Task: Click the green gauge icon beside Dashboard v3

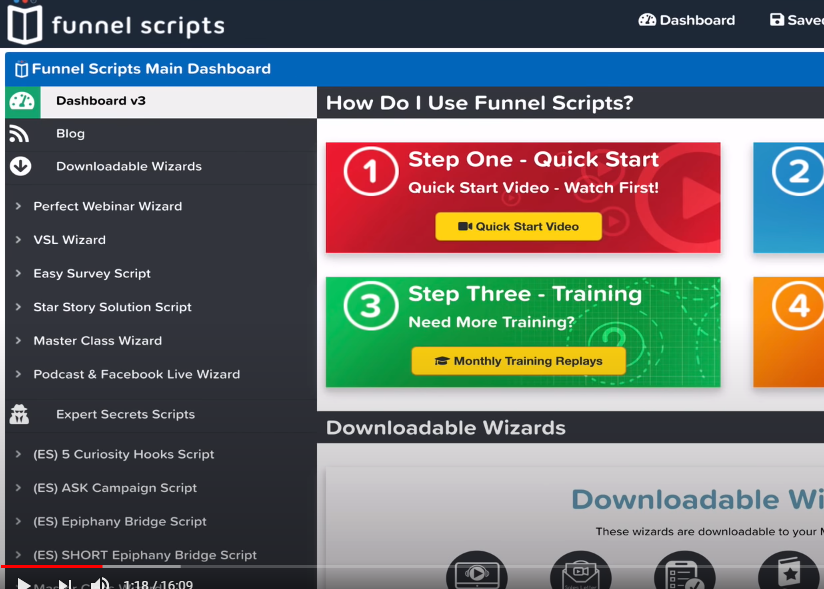Action: click(22, 101)
